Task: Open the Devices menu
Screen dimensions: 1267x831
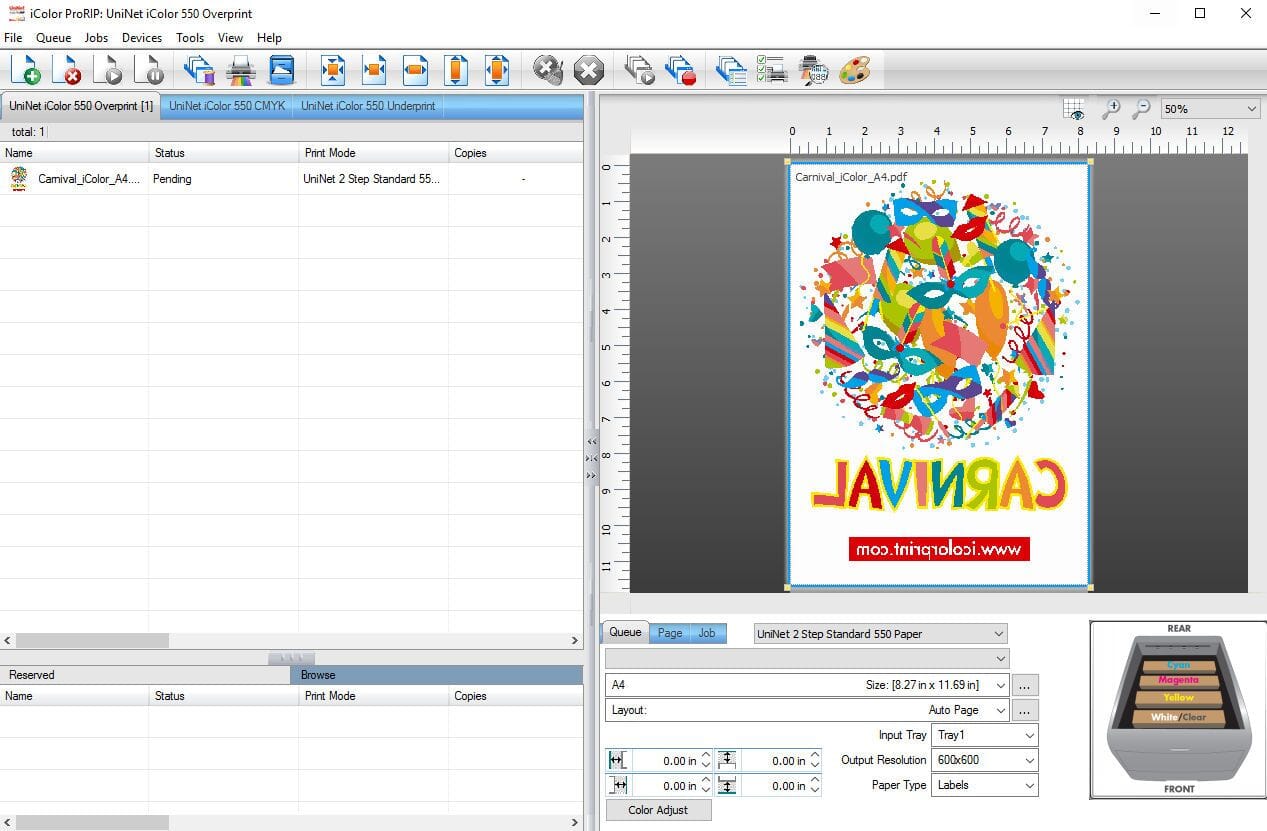Action: [141, 38]
